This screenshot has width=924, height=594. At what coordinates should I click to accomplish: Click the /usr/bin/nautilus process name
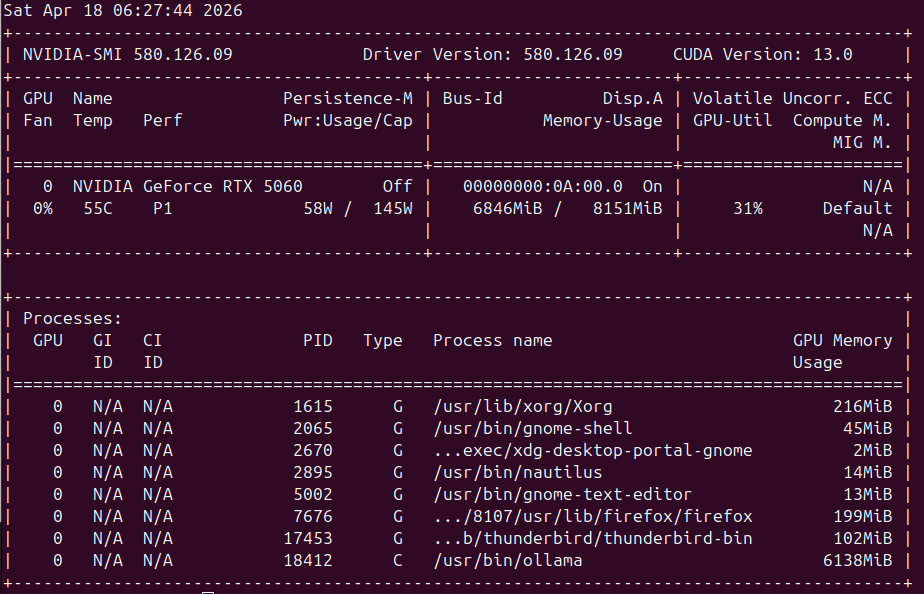[x=517, y=472]
